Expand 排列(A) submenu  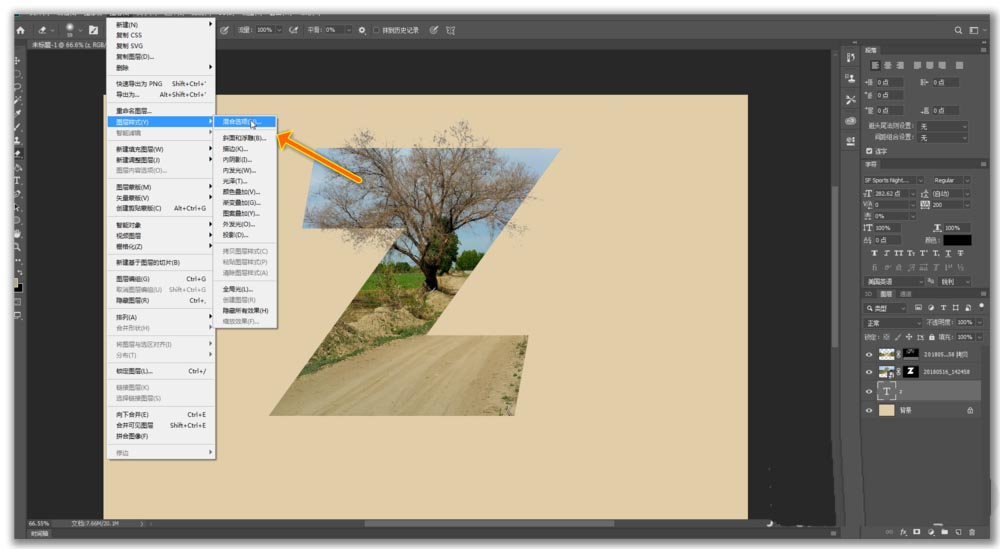(161, 317)
